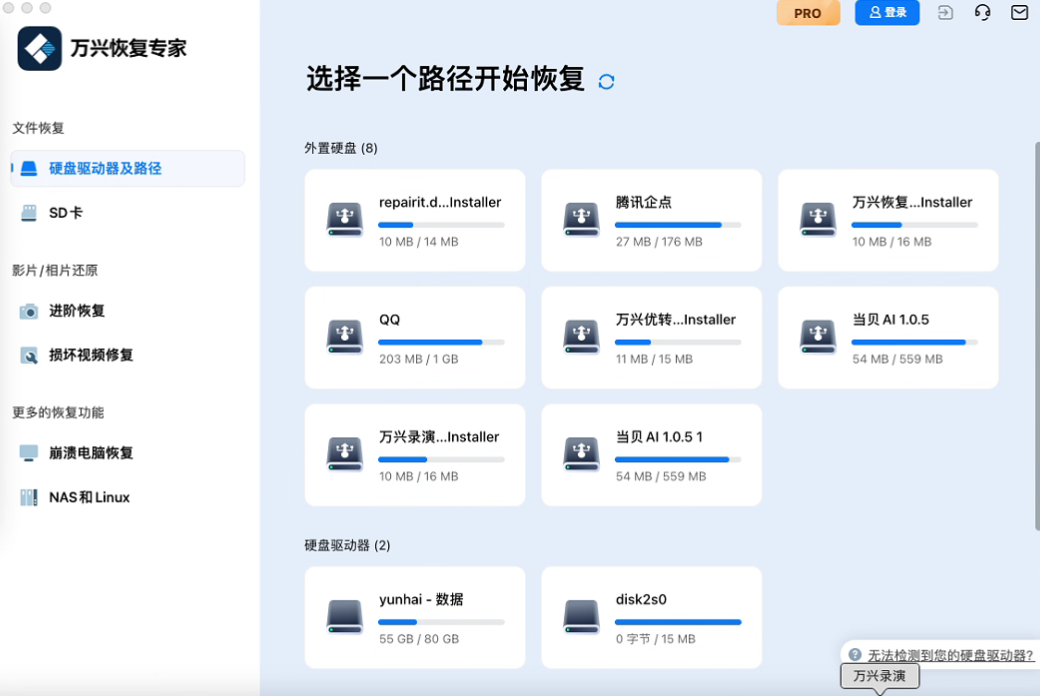Click the SD card icon in sidebar
Screen dimensions: 1040x696
tap(29, 213)
